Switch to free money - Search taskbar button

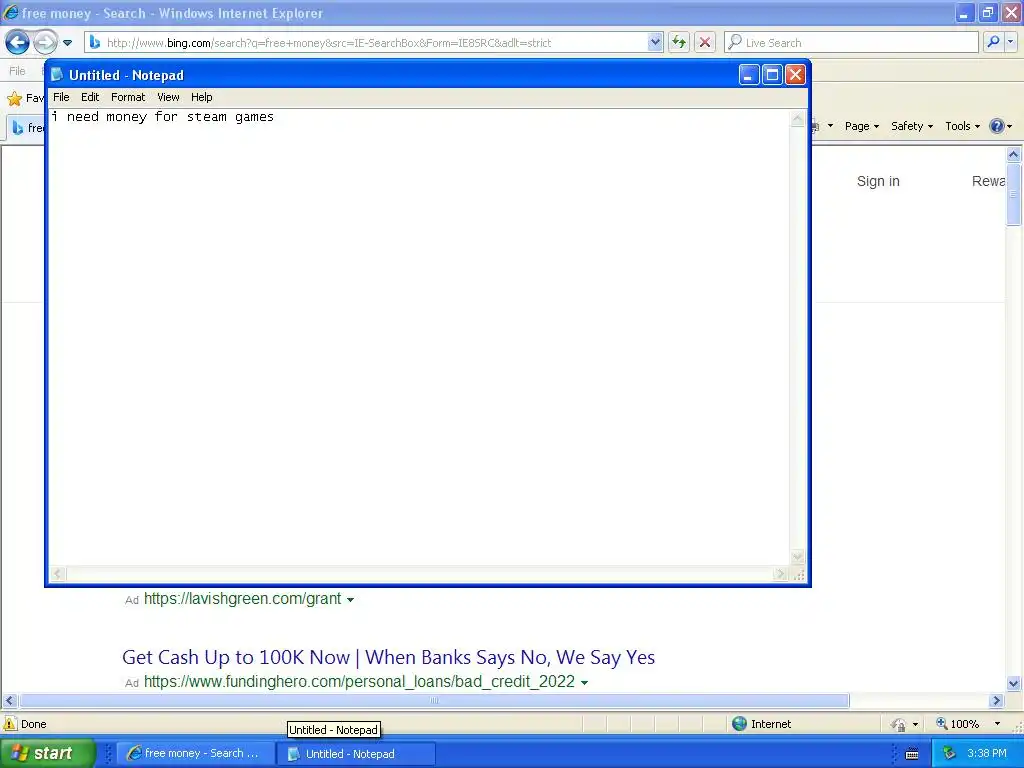click(x=195, y=754)
